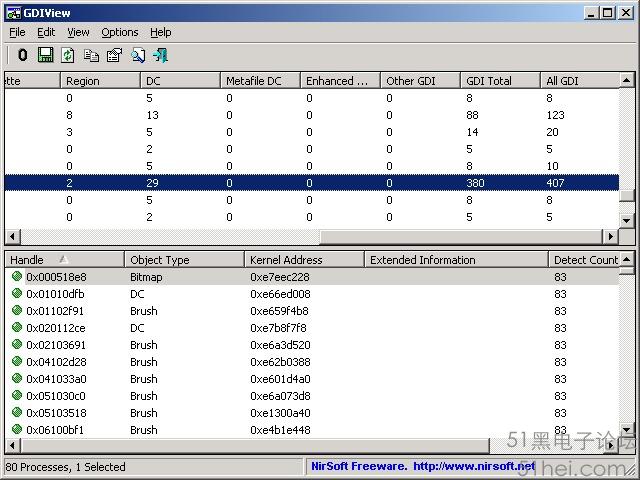Open the View menu
640x480 pixels.
78,32
